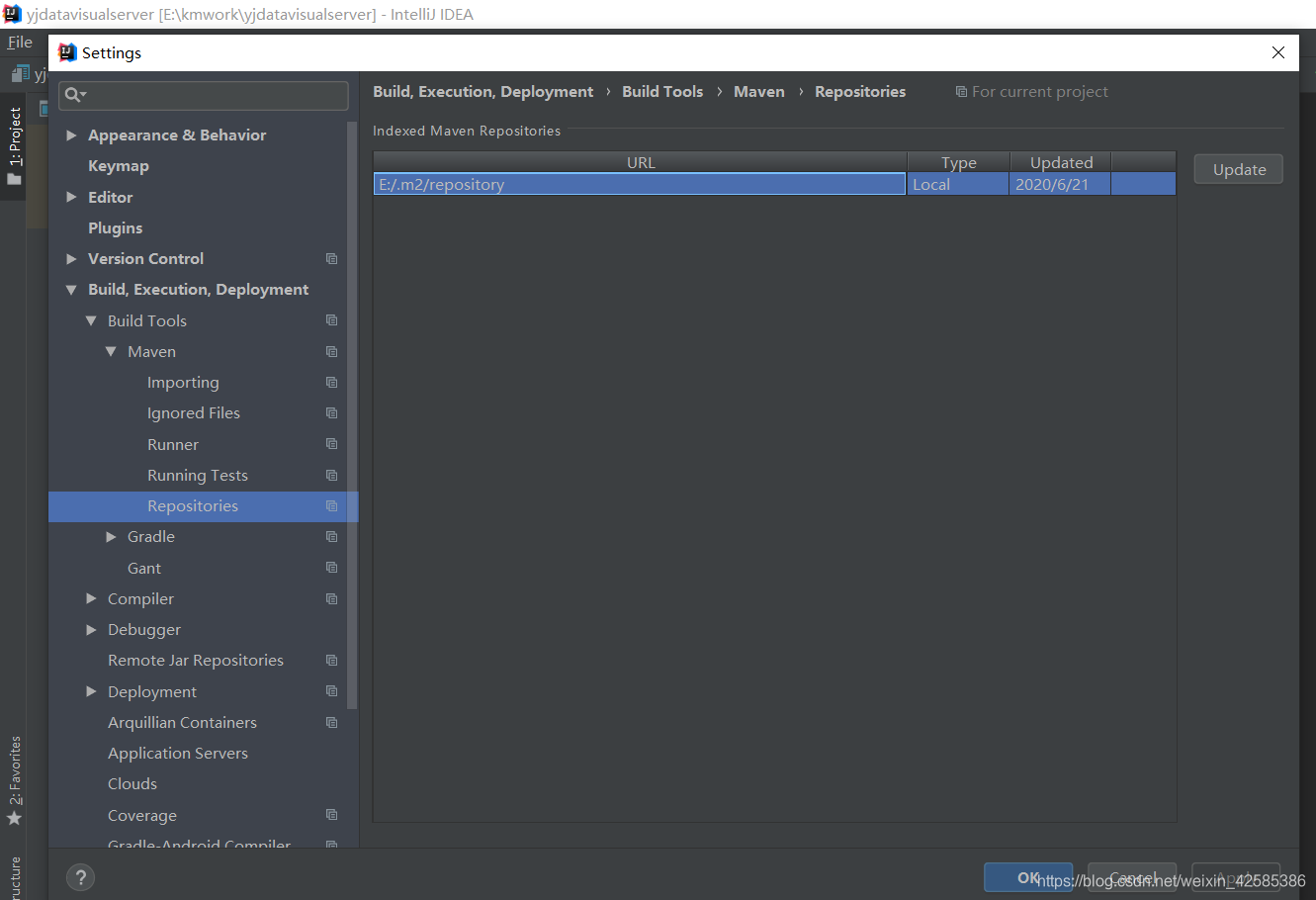Click project-level icon next to Gant

tap(332, 568)
